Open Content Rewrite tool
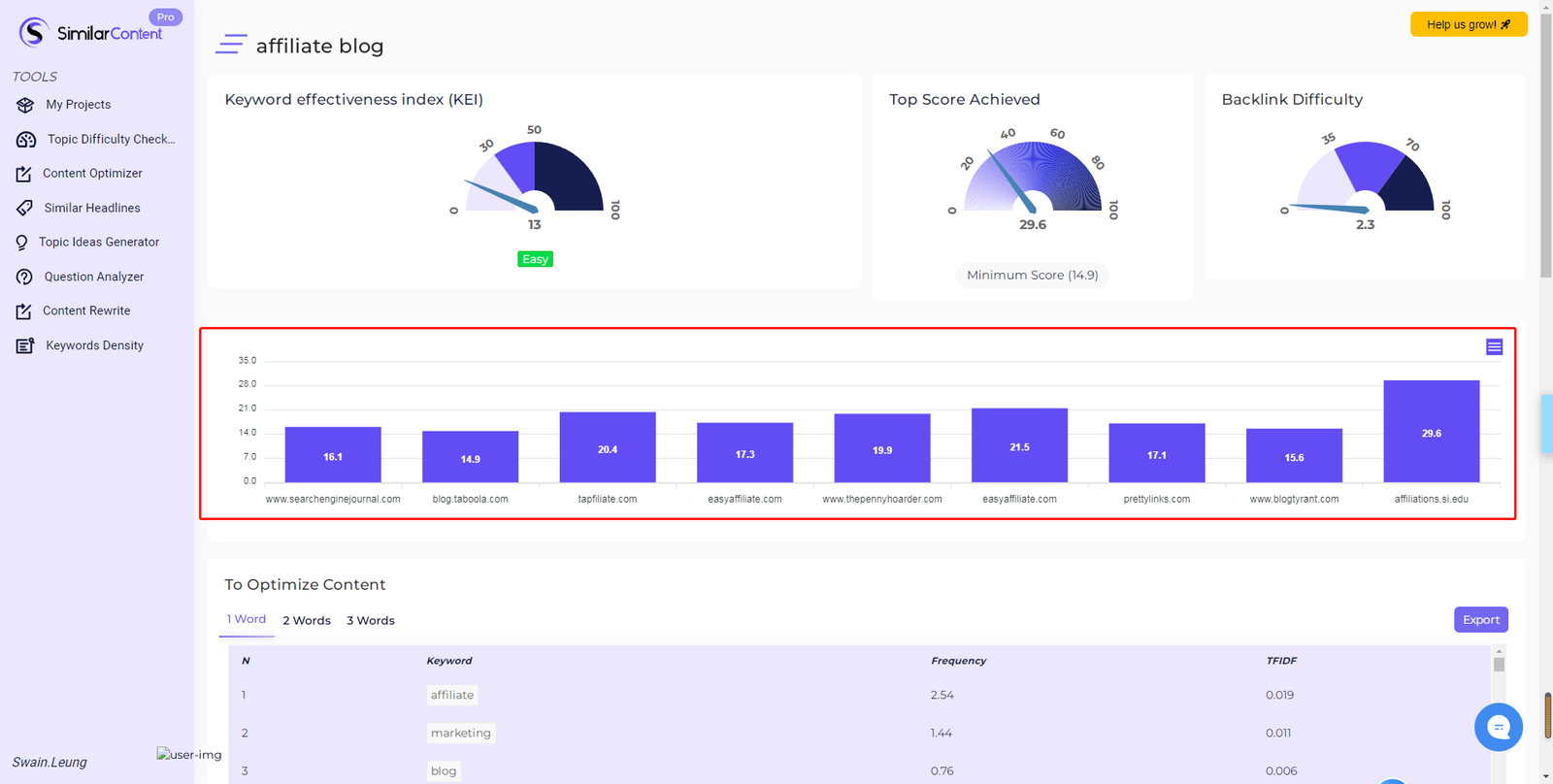The image size is (1553, 784). [x=86, y=311]
